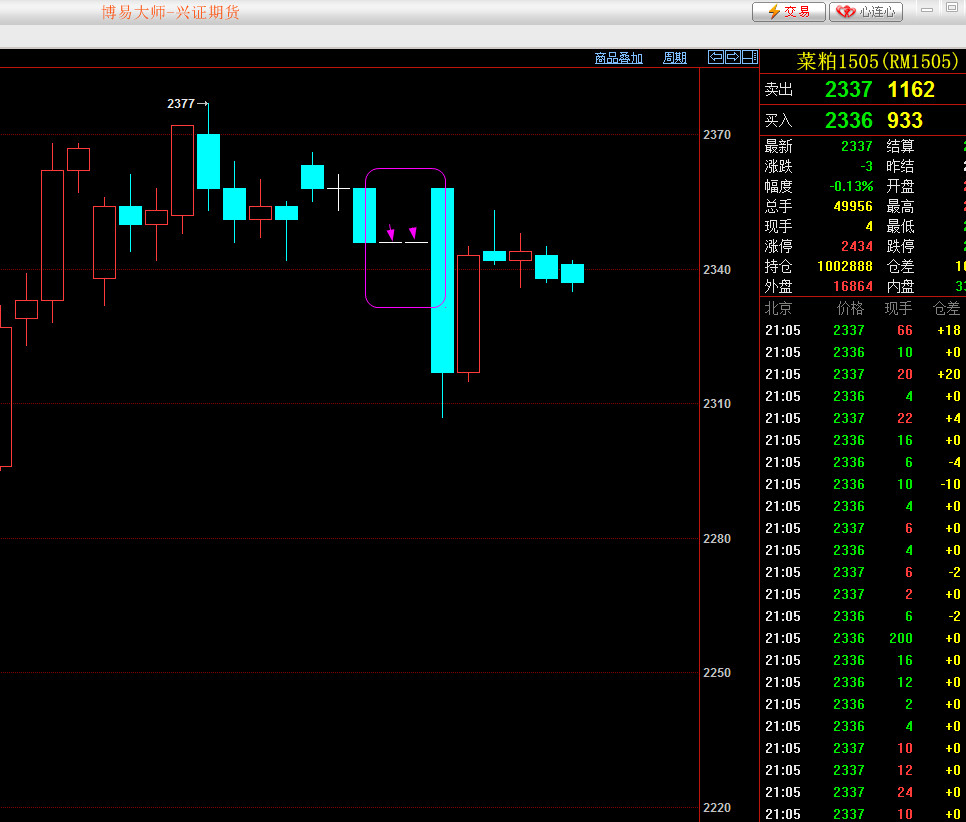Select the leftmost magenta arrow marker
966x822 pixels.
pos(391,232)
